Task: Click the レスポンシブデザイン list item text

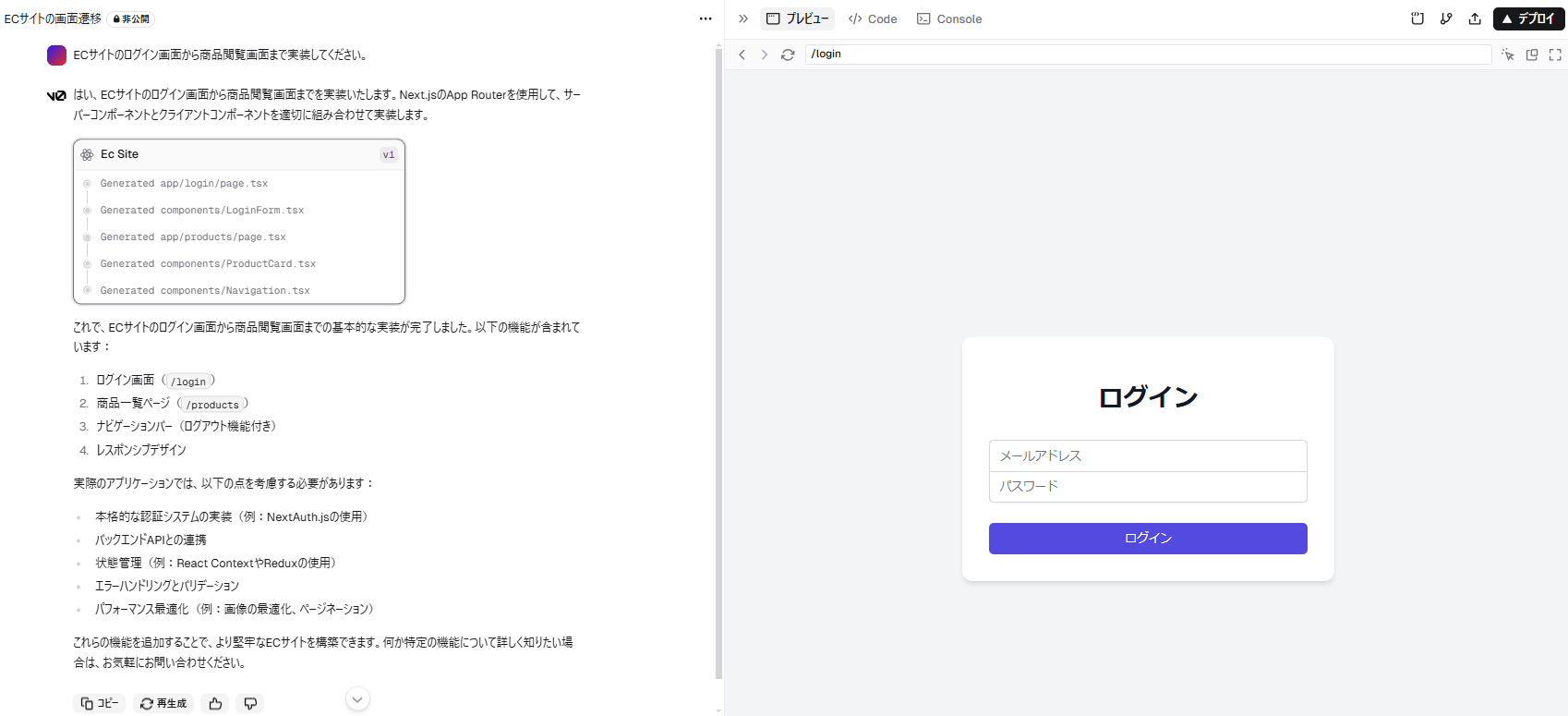Action: coord(141,451)
